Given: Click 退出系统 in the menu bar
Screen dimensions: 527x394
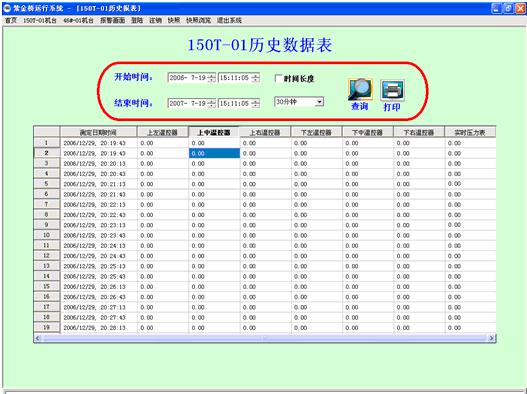Looking at the screenshot, I should 229,21.
